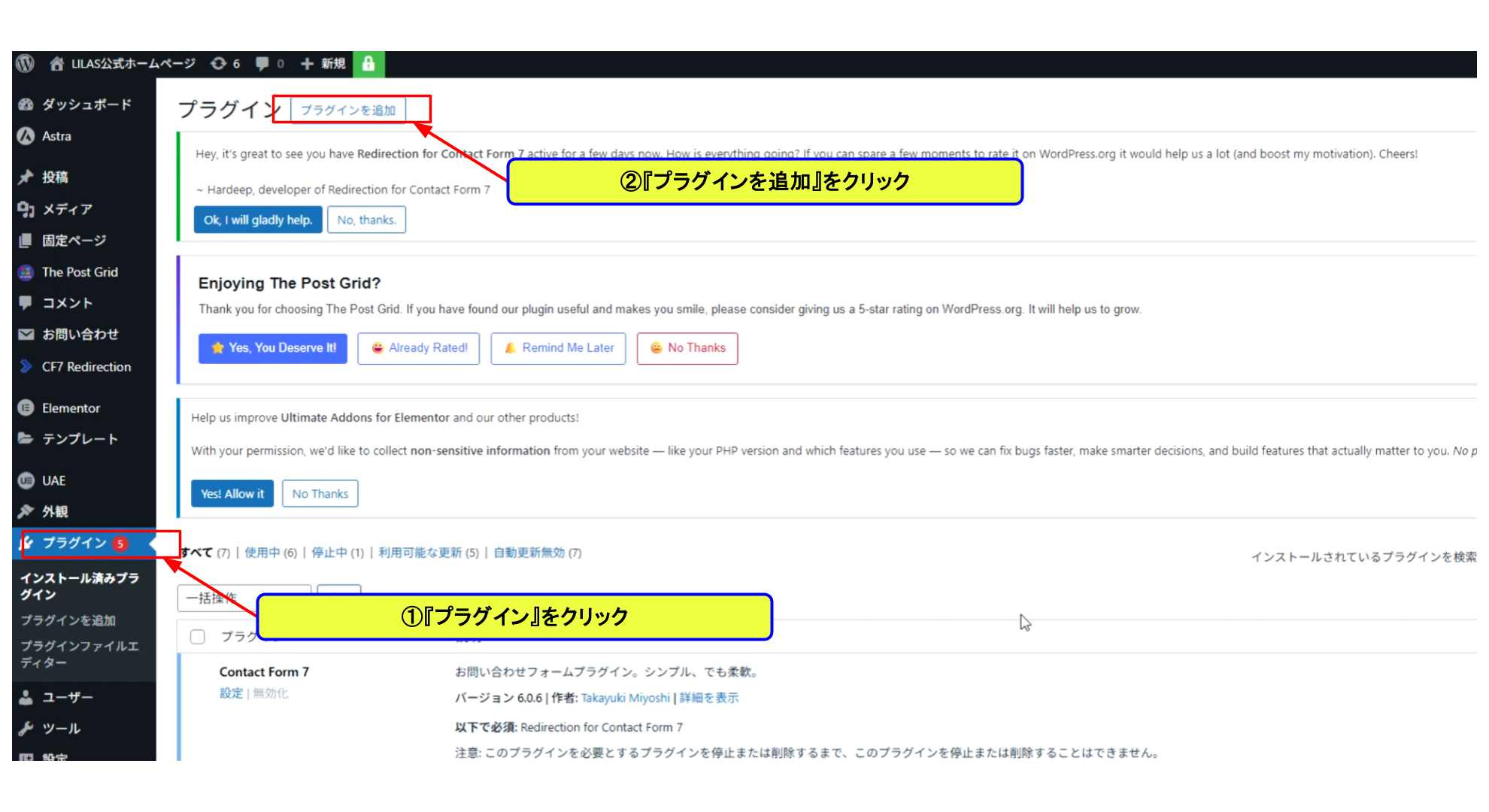The image size is (1489, 812).
Task: Click the plugin update badge showing 5
Action: [x=120, y=544]
